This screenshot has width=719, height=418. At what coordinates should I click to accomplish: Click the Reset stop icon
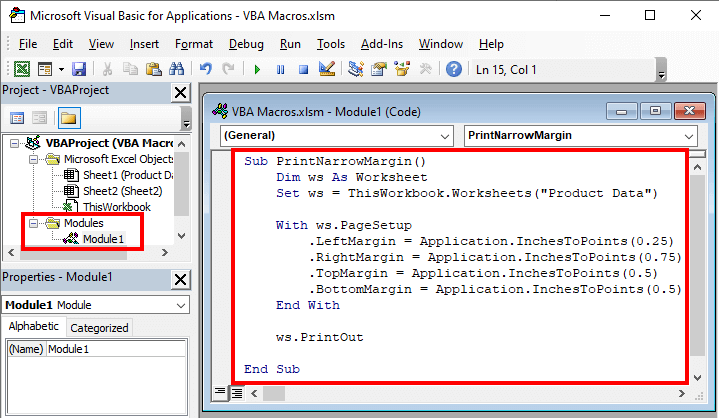tap(303, 70)
